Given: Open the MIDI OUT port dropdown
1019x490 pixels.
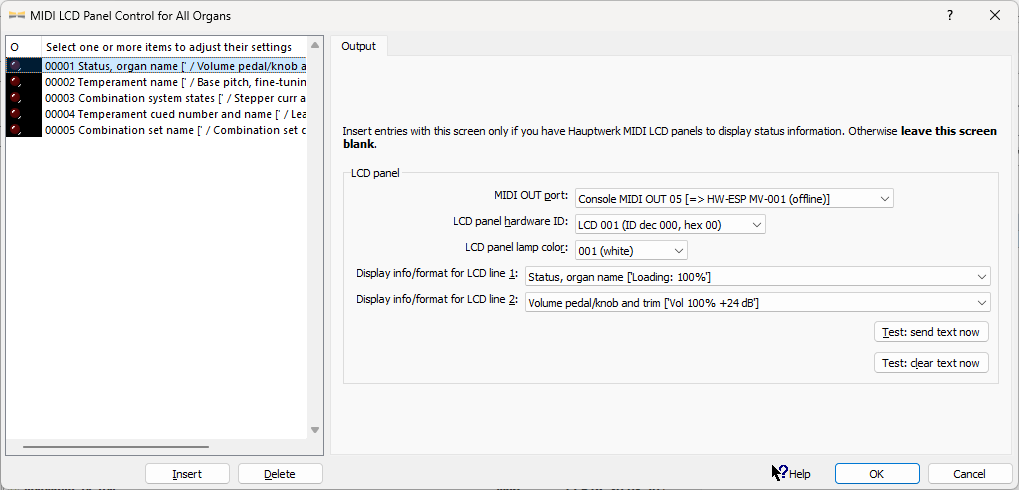Looking at the screenshot, I should (734, 198).
